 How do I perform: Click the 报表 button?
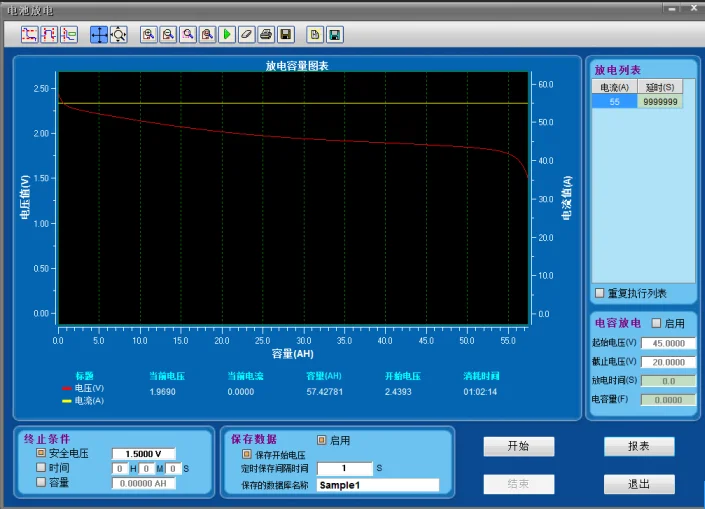pos(638,446)
